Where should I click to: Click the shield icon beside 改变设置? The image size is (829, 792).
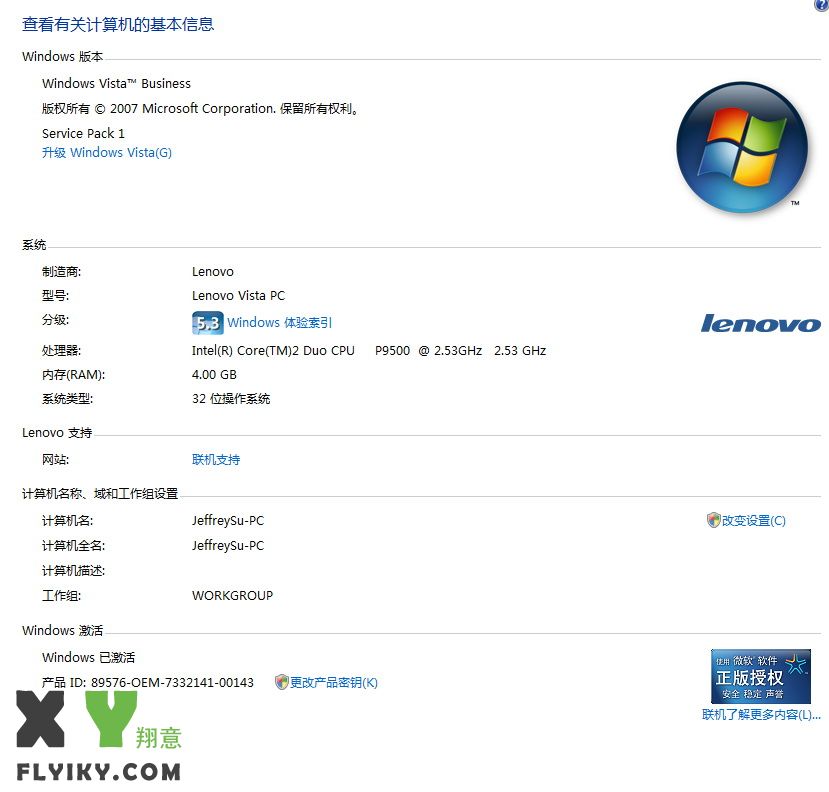[x=714, y=520]
